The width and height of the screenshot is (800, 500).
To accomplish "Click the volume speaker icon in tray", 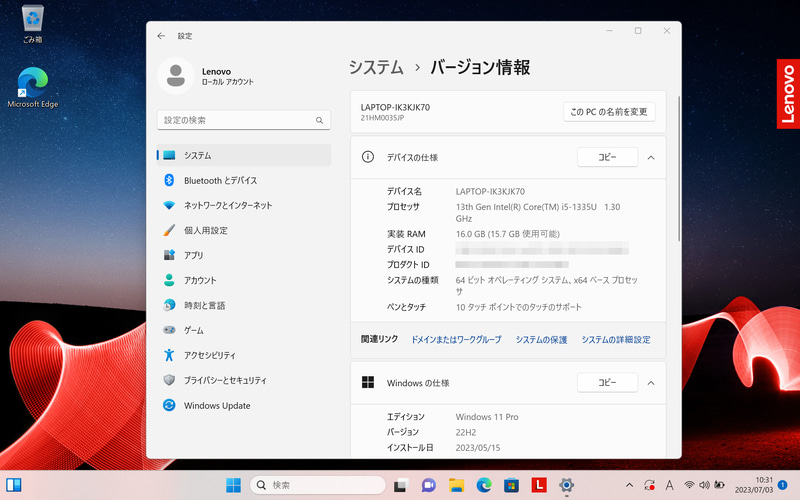I will (705, 485).
